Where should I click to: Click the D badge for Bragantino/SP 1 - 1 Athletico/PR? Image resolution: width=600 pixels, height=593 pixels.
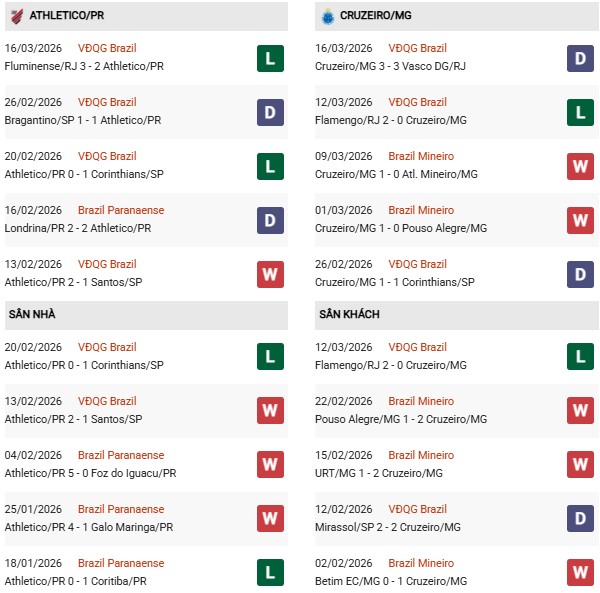(x=270, y=112)
